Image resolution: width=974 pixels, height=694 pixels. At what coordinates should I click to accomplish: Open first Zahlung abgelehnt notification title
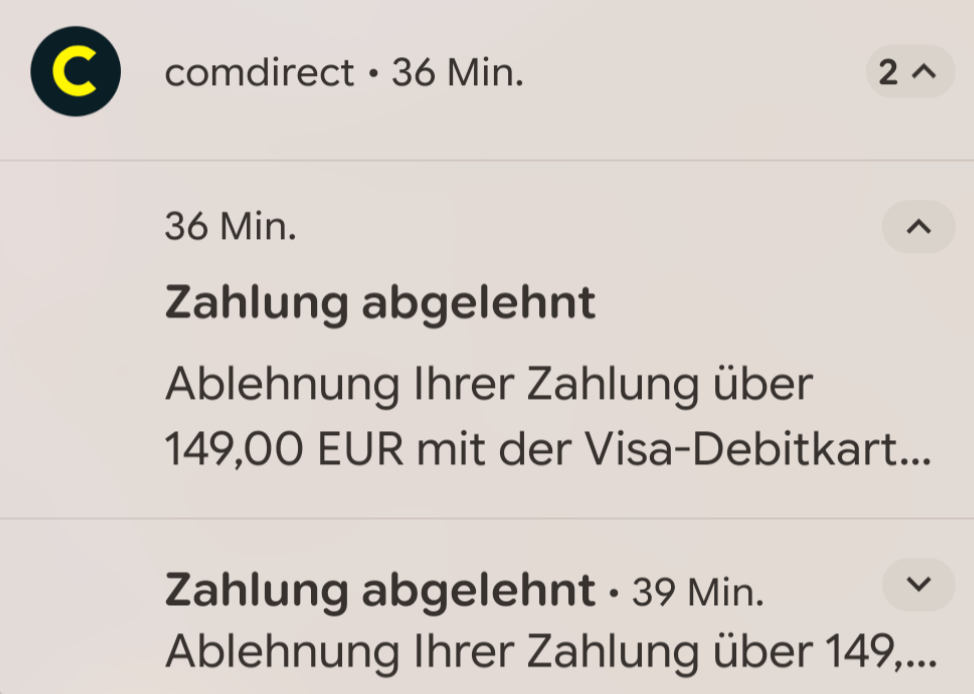coord(380,303)
